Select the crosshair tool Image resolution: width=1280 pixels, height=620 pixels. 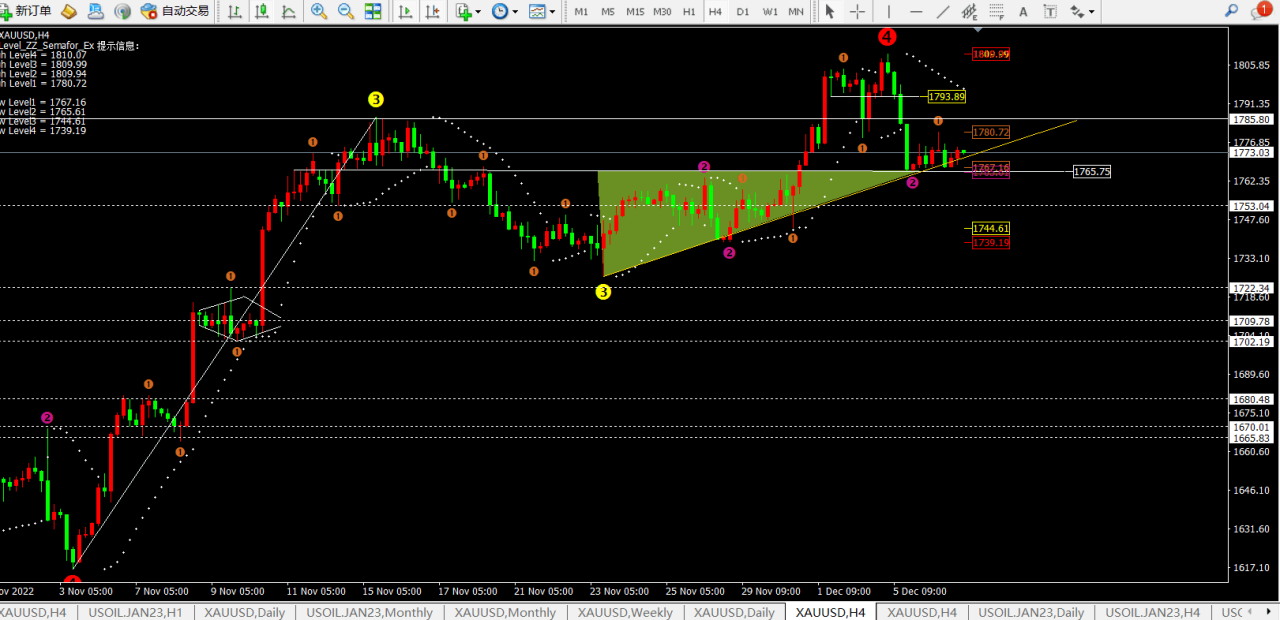(858, 12)
